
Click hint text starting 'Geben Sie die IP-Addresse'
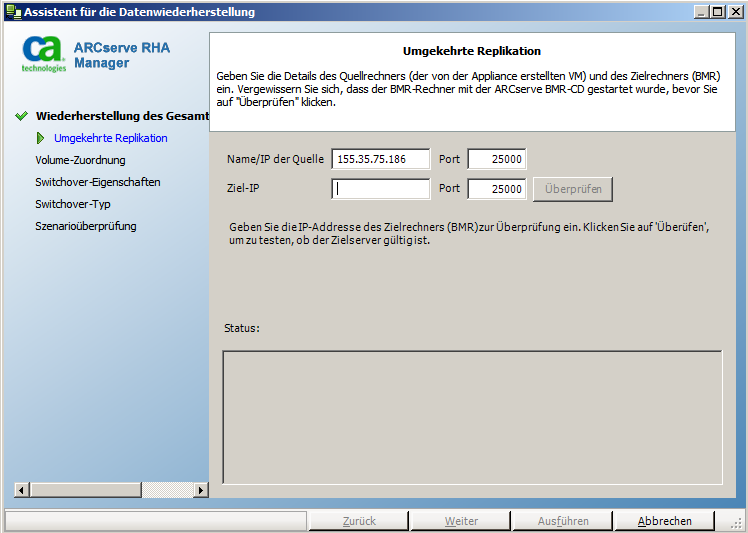pos(469,233)
